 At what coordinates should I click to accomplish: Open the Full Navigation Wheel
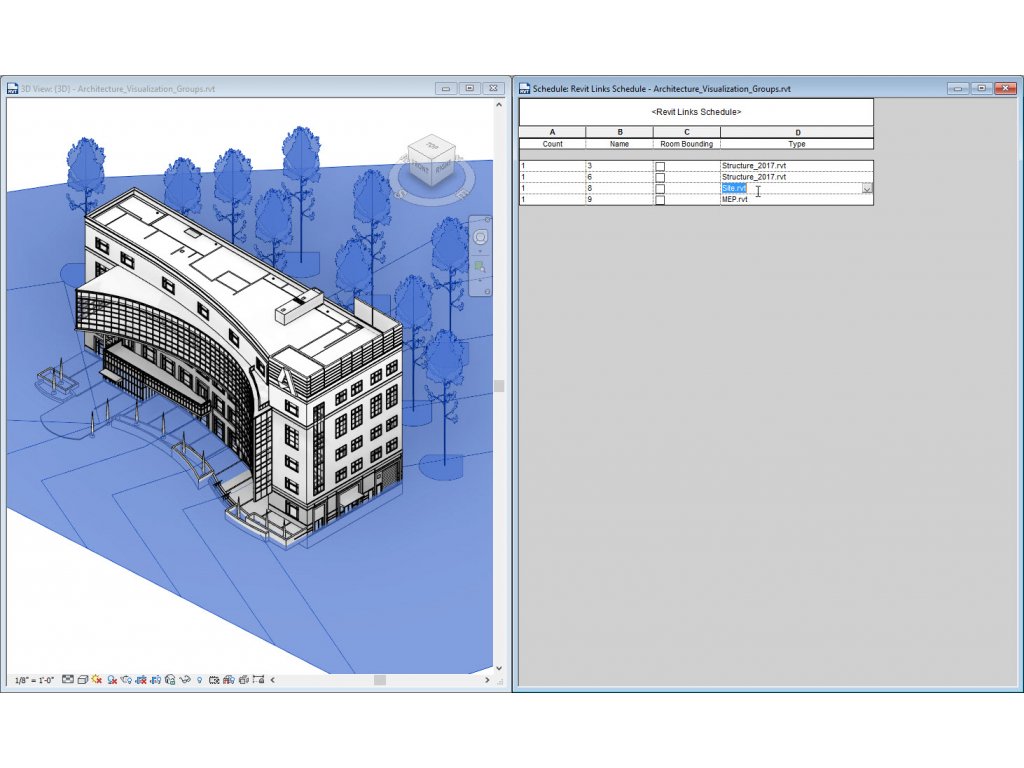click(480, 238)
